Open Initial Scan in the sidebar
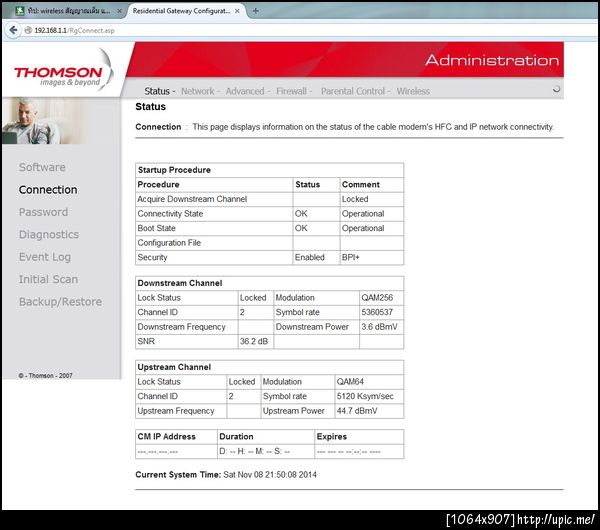The width and height of the screenshot is (600, 530). [48, 279]
